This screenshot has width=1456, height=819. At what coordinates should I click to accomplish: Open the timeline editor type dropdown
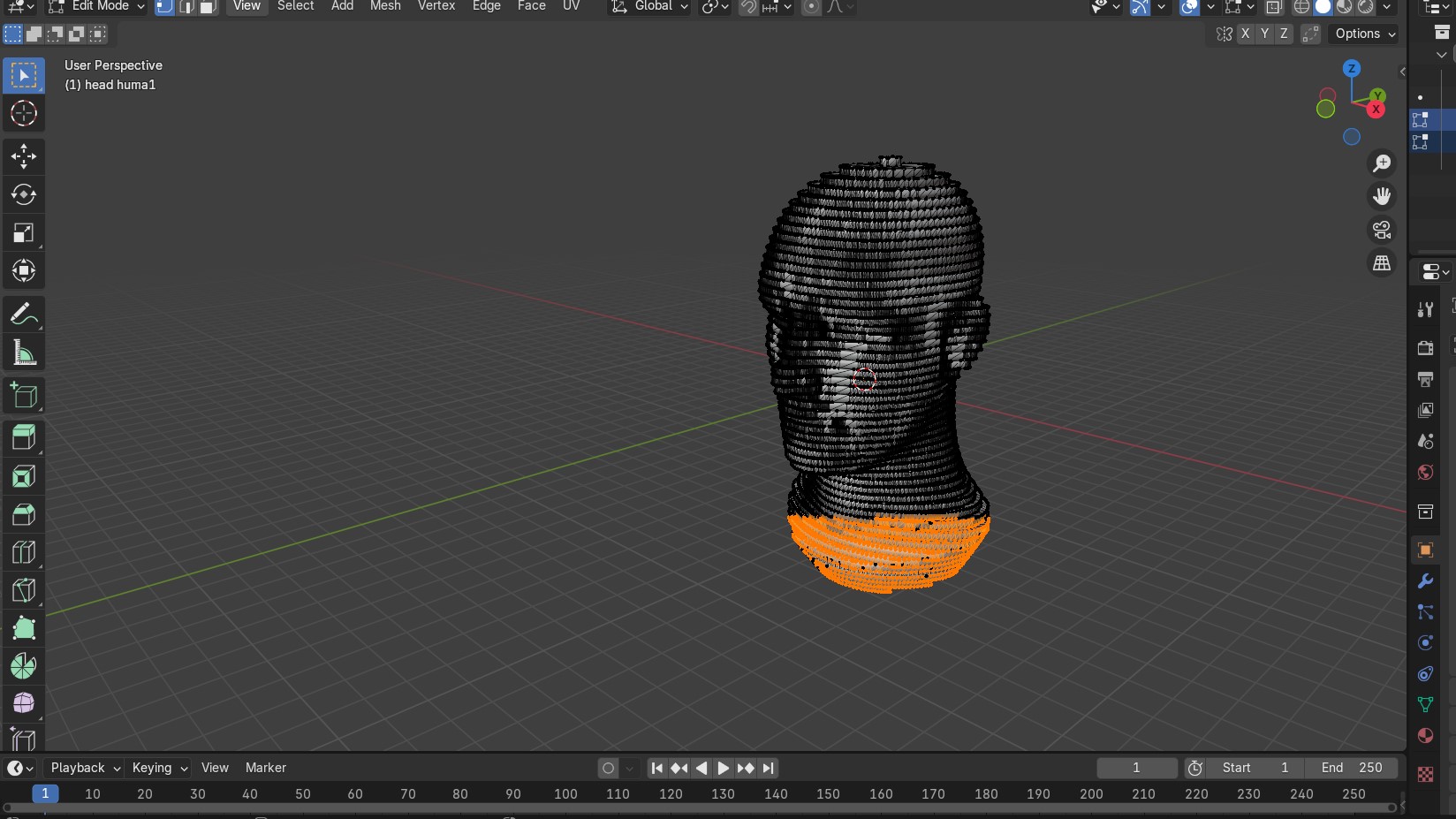[19, 768]
